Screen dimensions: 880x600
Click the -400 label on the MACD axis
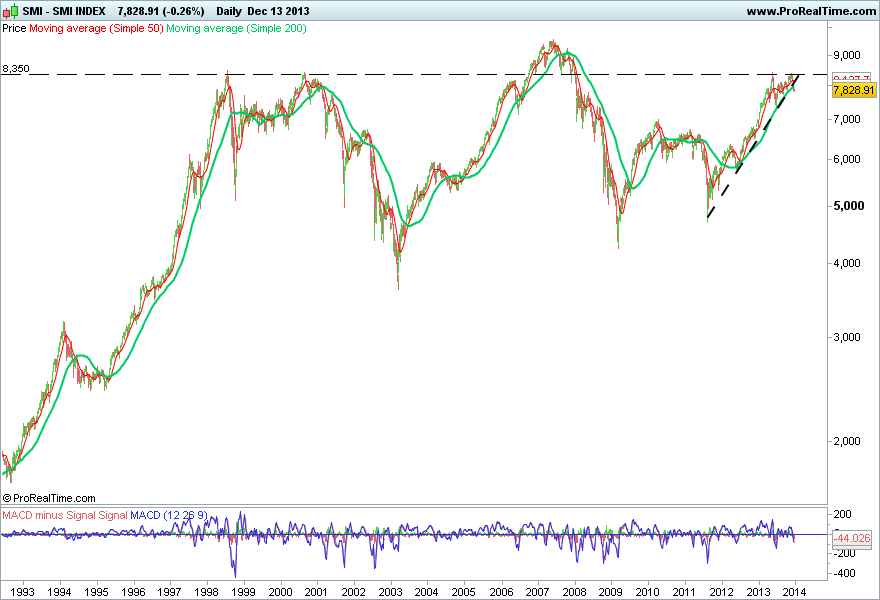[x=845, y=573]
